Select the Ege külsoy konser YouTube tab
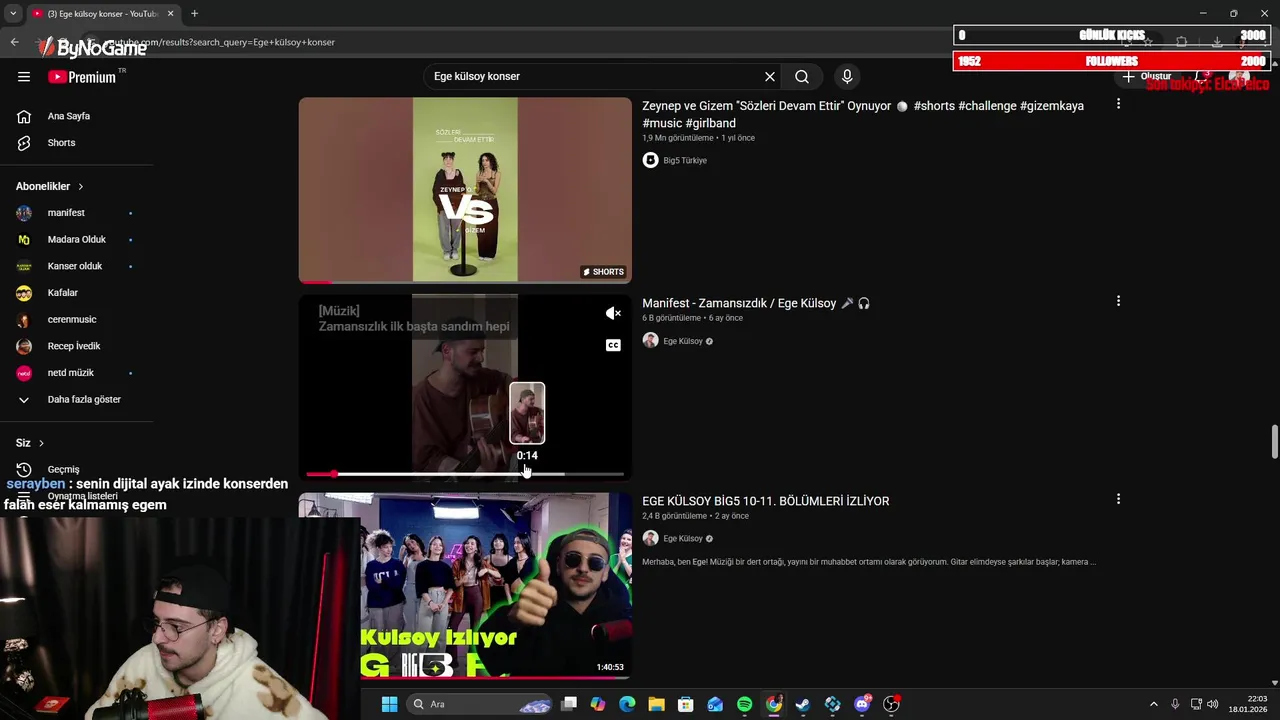This screenshot has height=720, width=1280. point(101,13)
